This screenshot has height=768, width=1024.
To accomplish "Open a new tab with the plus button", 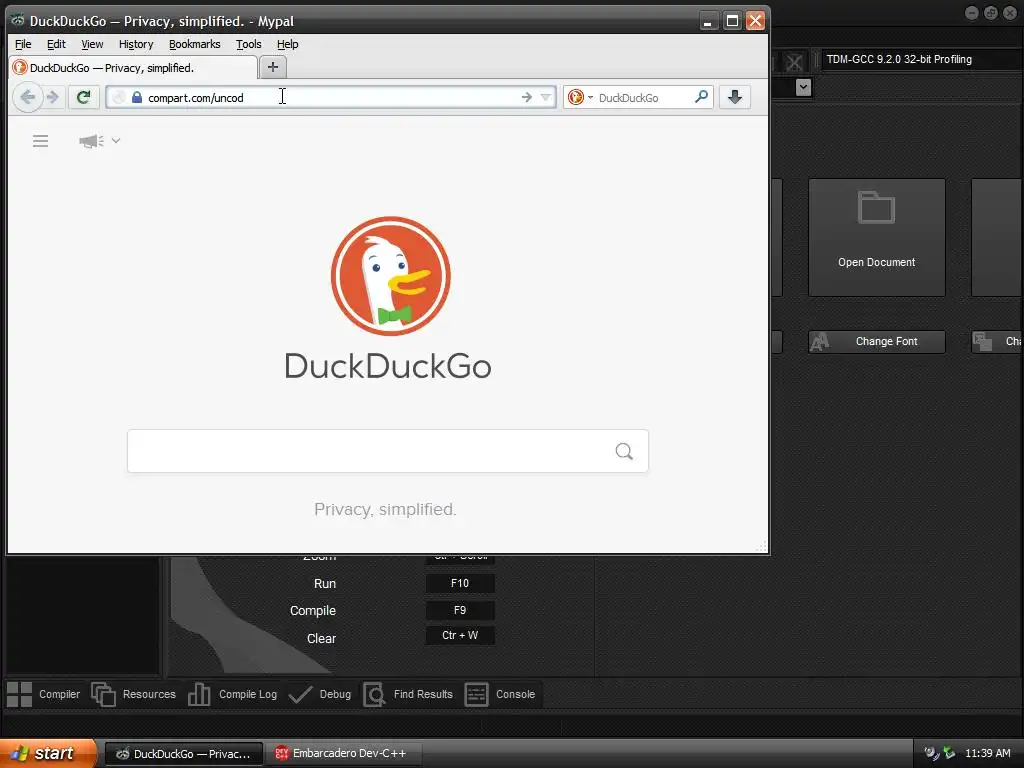I will tap(273, 67).
